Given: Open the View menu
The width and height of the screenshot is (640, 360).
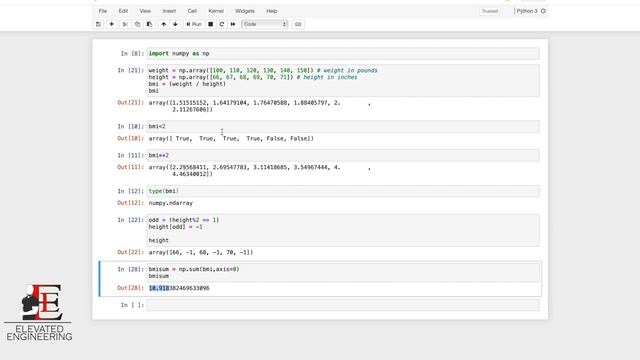Looking at the screenshot, I should (x=145, y=11).
